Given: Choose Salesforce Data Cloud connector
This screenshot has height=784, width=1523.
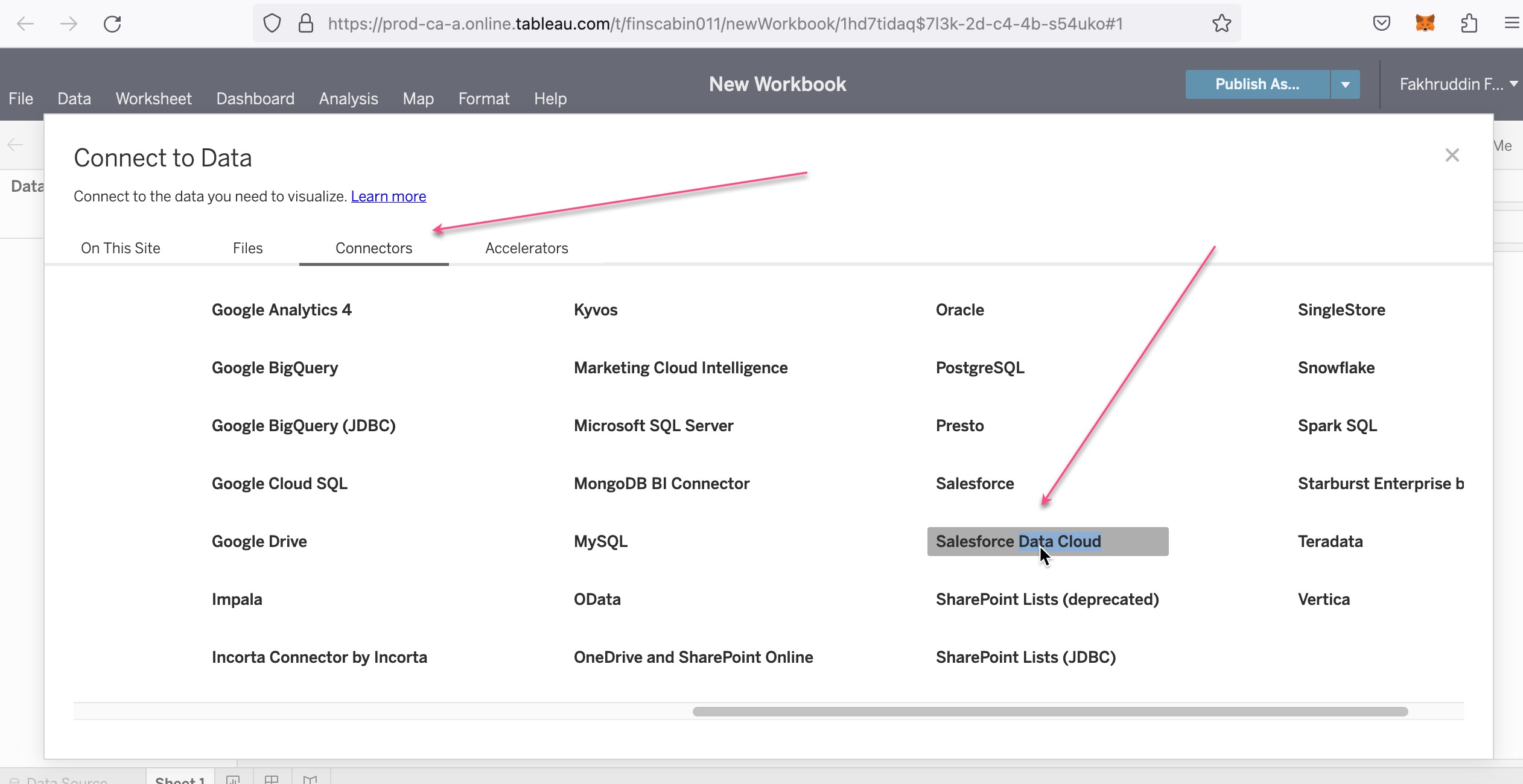Looking at the screenshot, I should [1048, 542].
